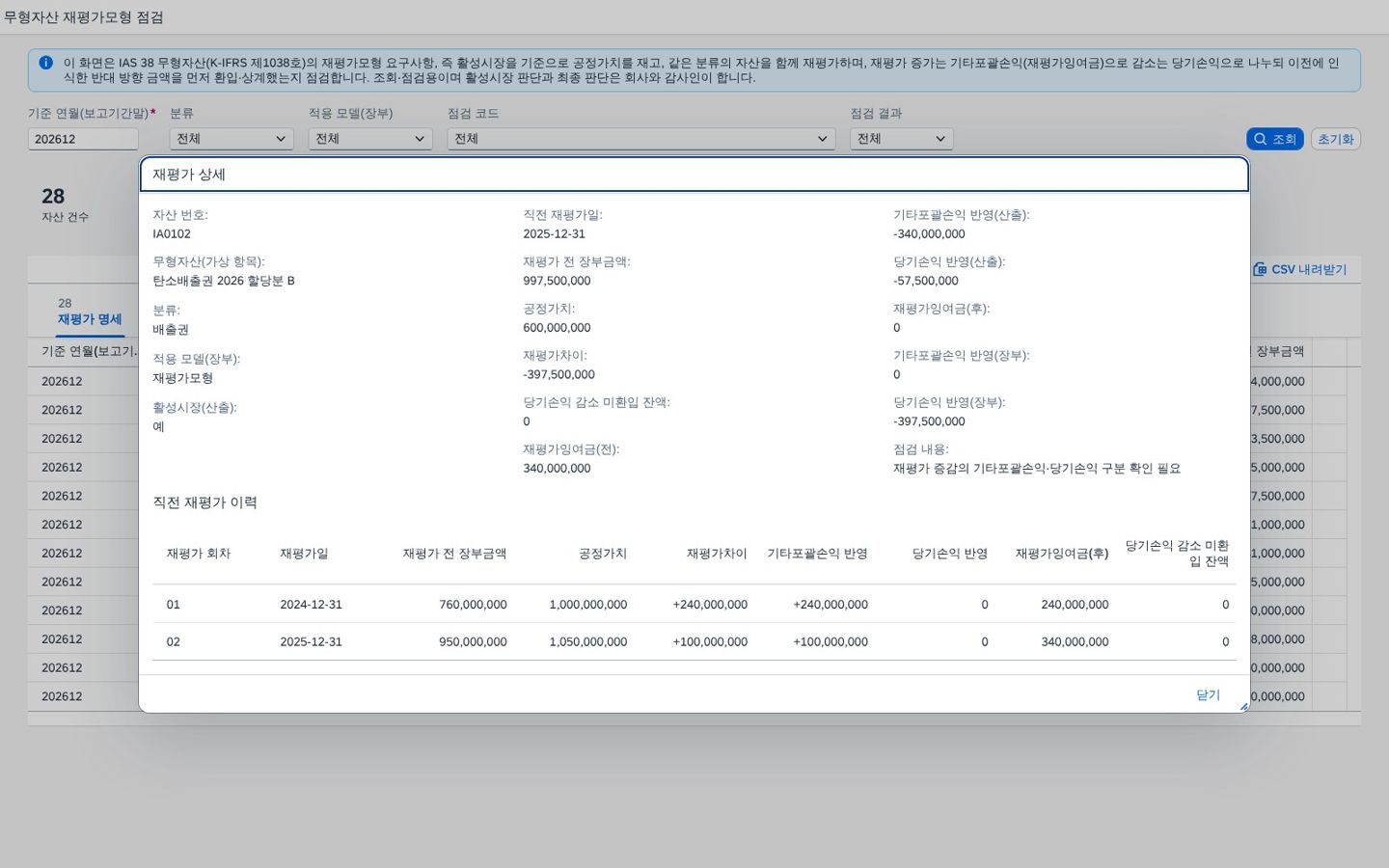Click 탄소배출권 2026 할당분 B text
Screen dimensions: 1389x868
pyautogui.click(x=224, y=281)
